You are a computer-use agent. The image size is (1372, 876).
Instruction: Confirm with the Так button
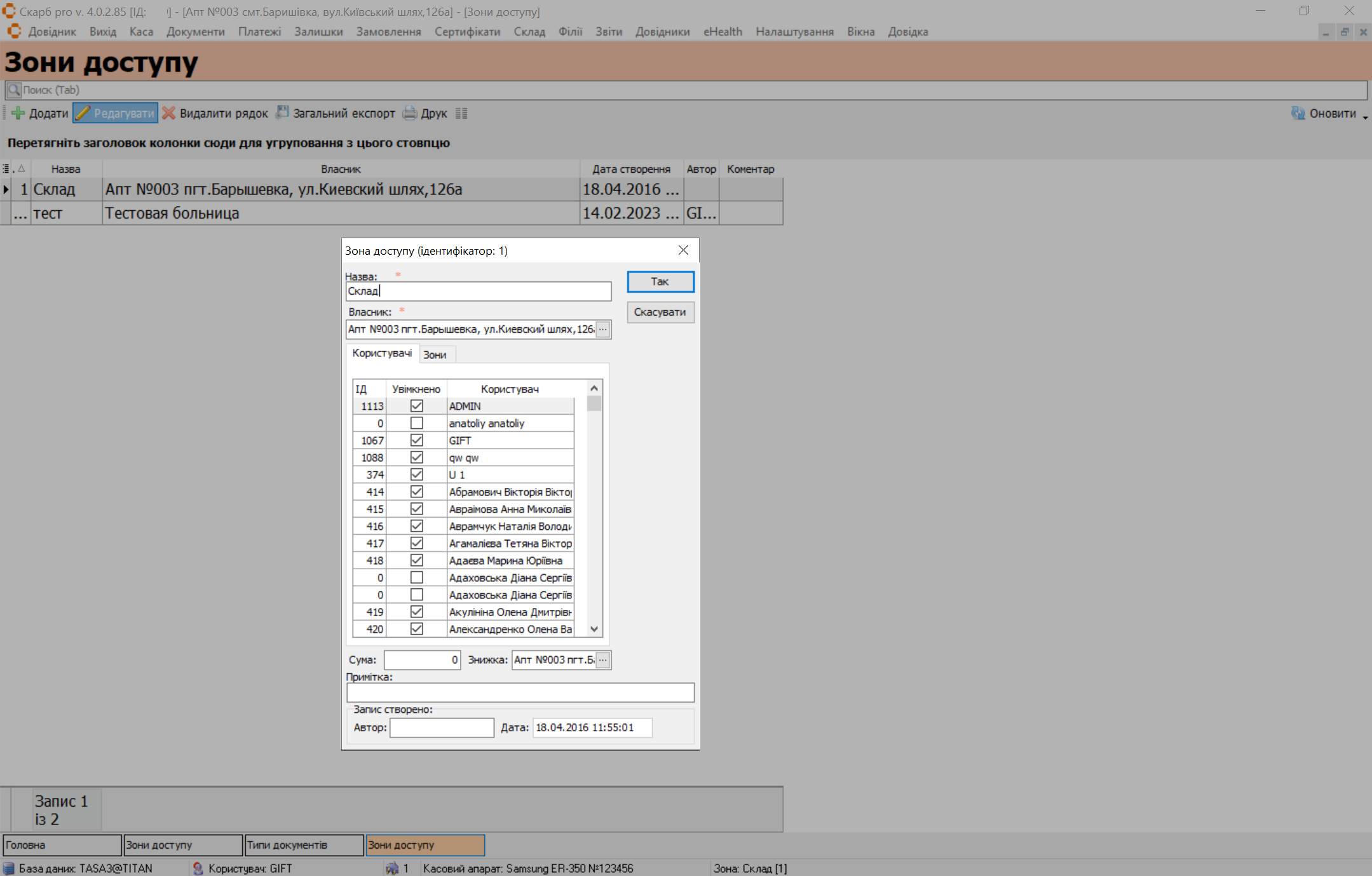click(660, 281)
